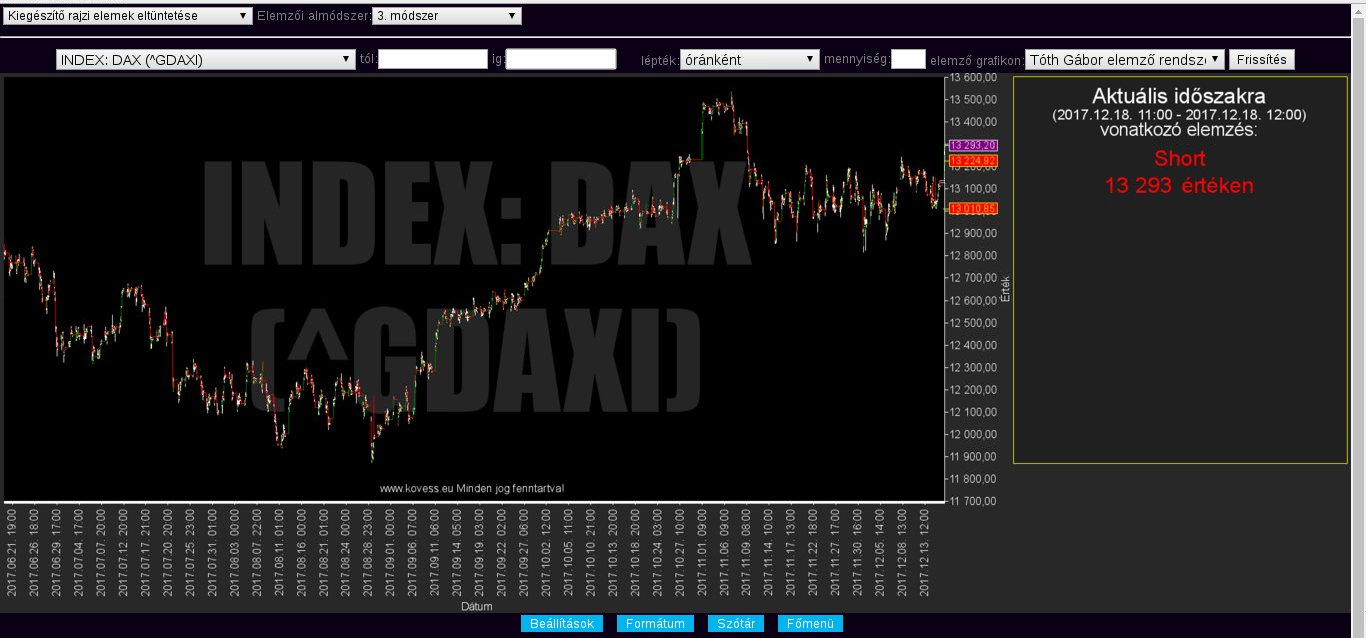Click the 'tól' start date field
The image size is (1368, 638).
432,60
